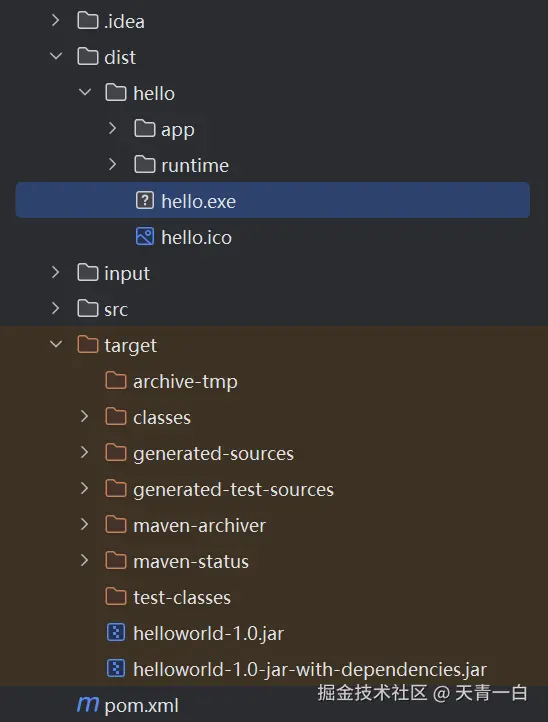This screenshot has width=548, height=722.
Task: Expand the generated-sources folder
Action: point(84,452)
